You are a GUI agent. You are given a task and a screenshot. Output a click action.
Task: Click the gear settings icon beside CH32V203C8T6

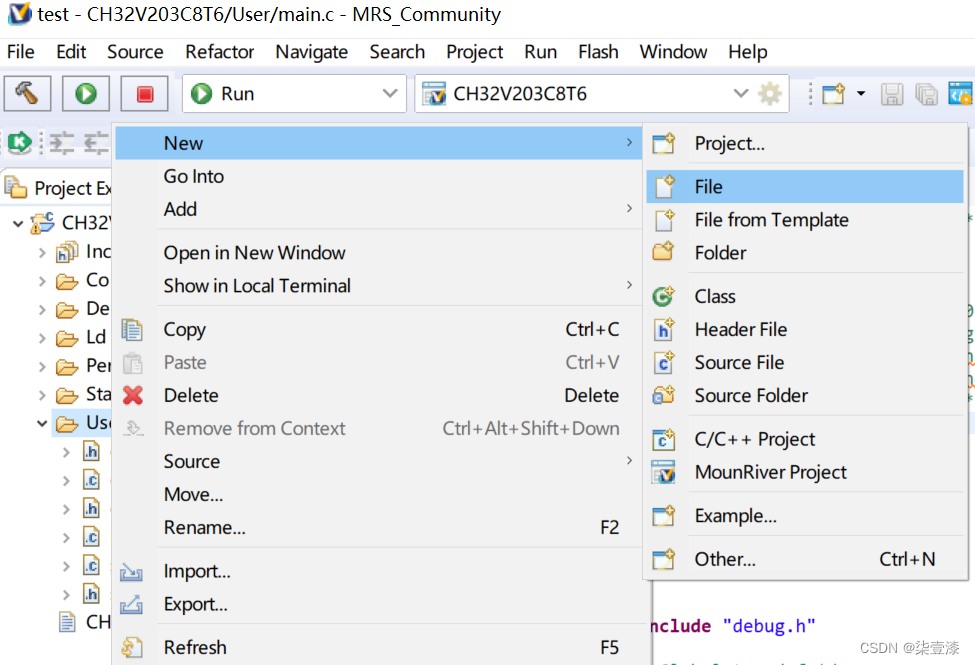pyautogui.click(x=770, y=94)
